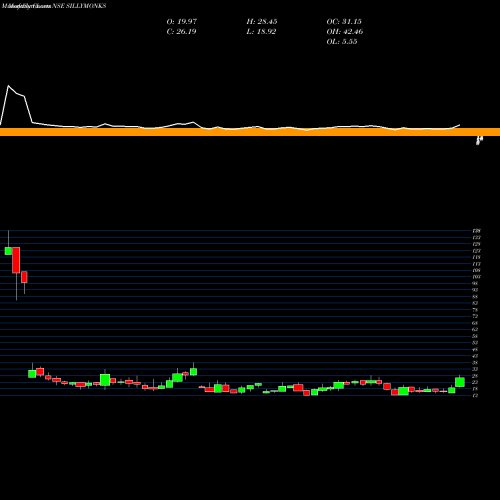The width and height of the screenshot is (500, 500).
Task: Click the tall red candle near chart start
Action: pyautogui.click(x=16, y=260)
